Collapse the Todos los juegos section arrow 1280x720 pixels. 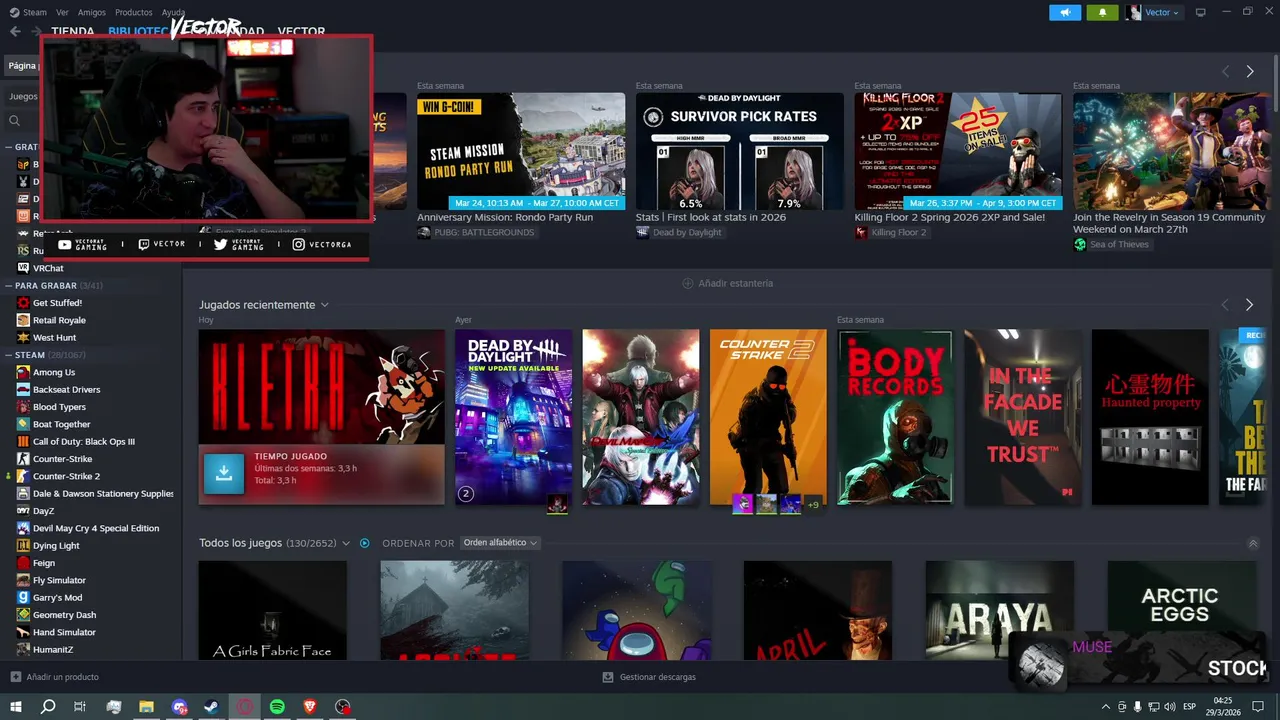[x=1253, y=544]
